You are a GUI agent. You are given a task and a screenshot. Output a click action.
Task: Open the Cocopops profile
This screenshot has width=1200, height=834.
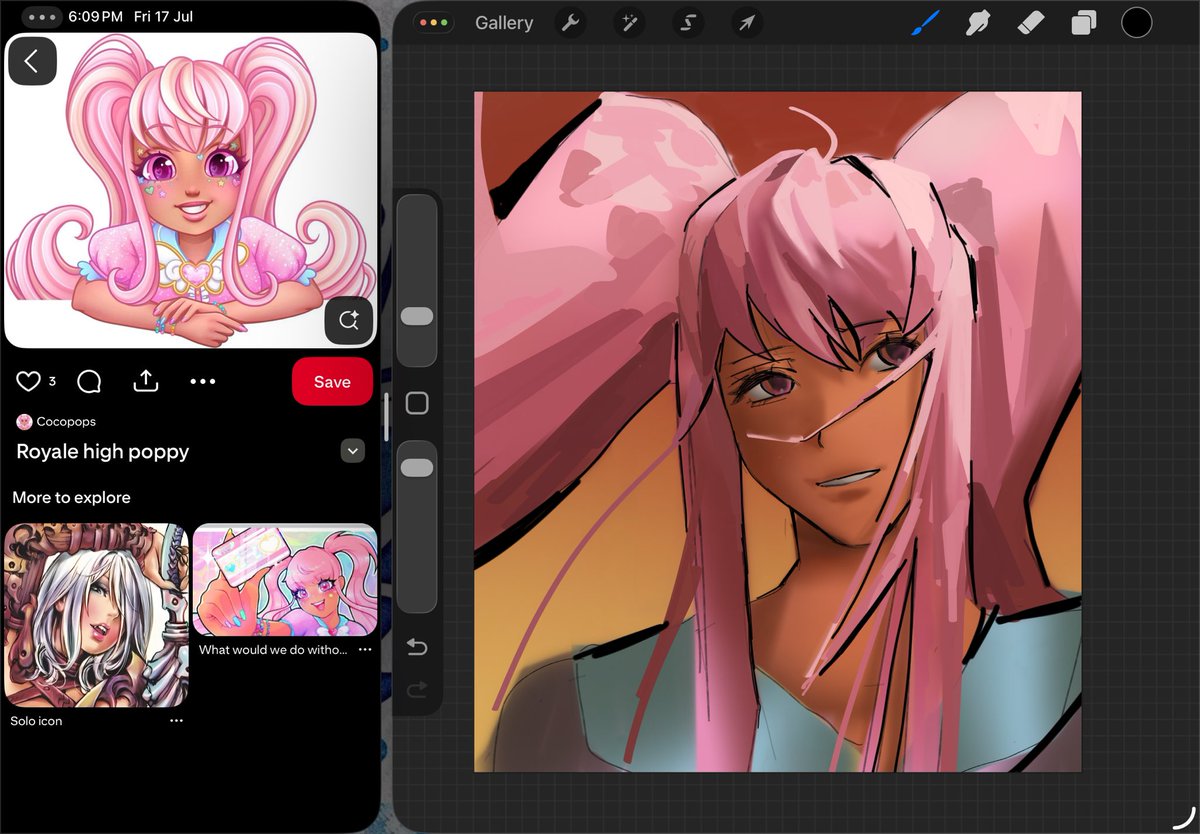tap(56, 422)
